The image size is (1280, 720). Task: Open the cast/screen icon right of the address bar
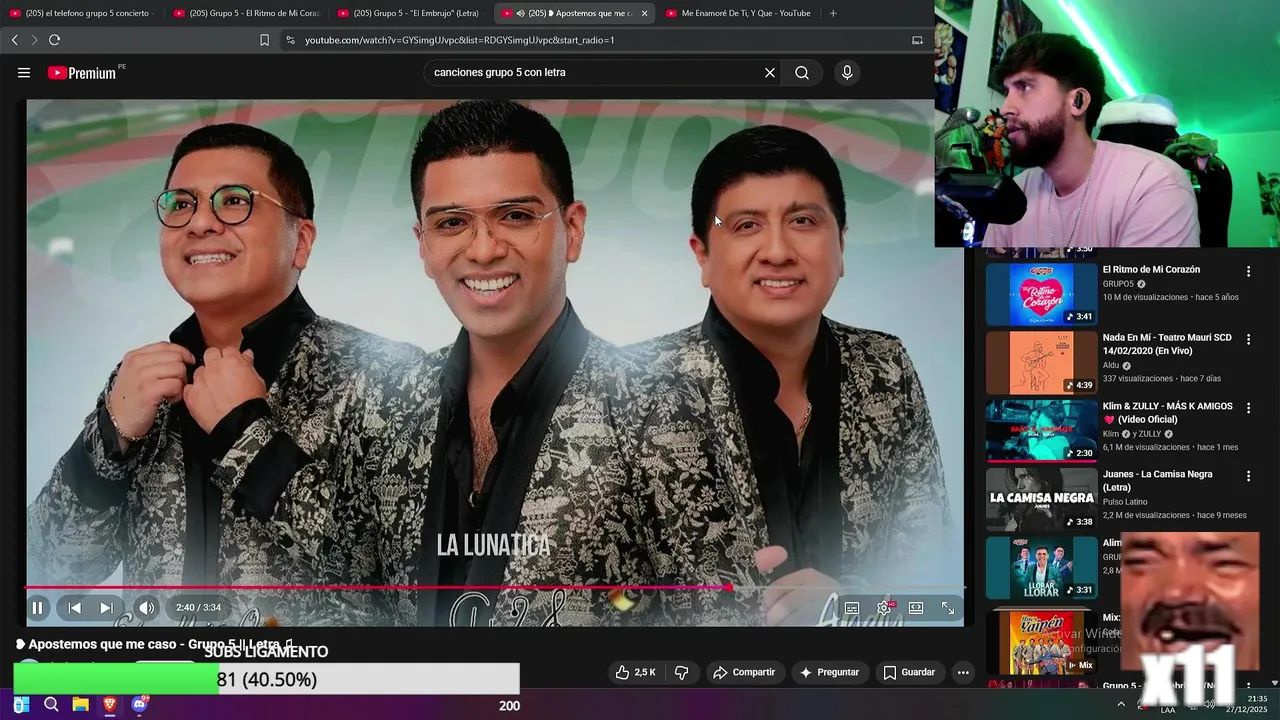coord(917,40)
